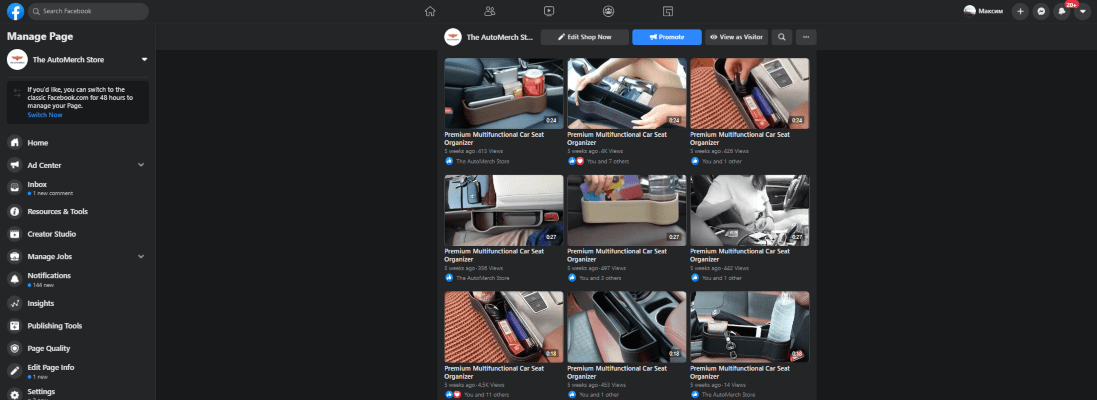The image size is (1097, 400).
Task: Open the Groups icon in top navigation
Action: pyautogui.click(x=608, y=11)
